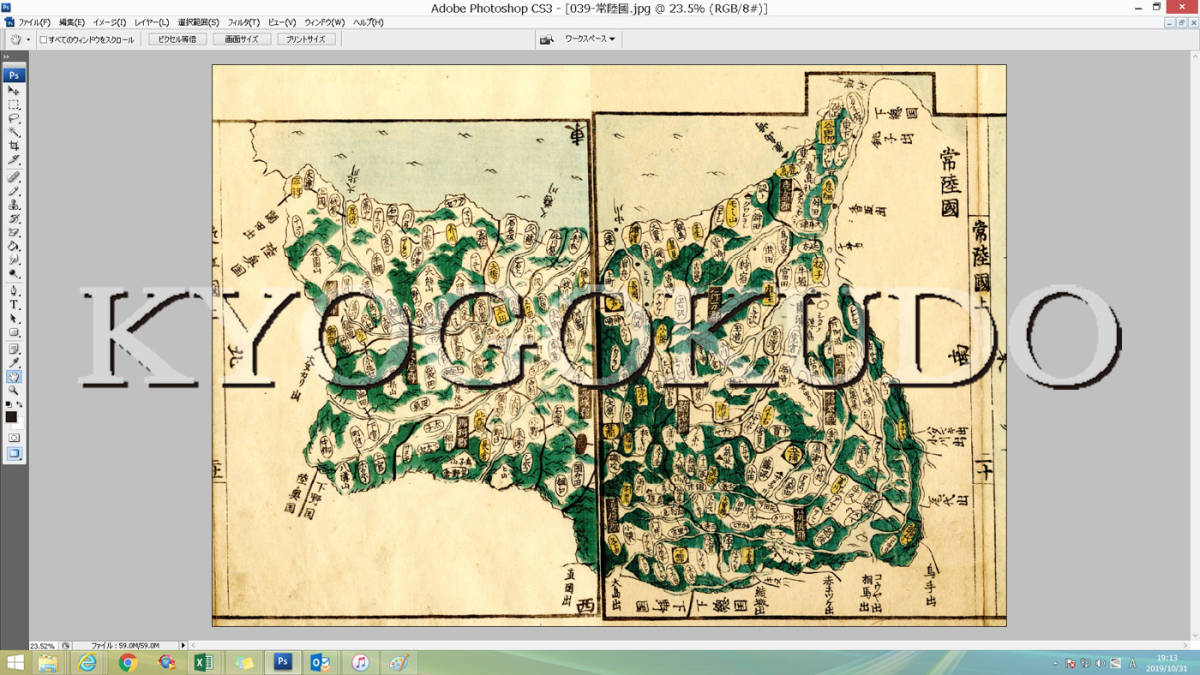
Task: Click the horizontal scrollbar below canvas
Action: pos(690,646)
